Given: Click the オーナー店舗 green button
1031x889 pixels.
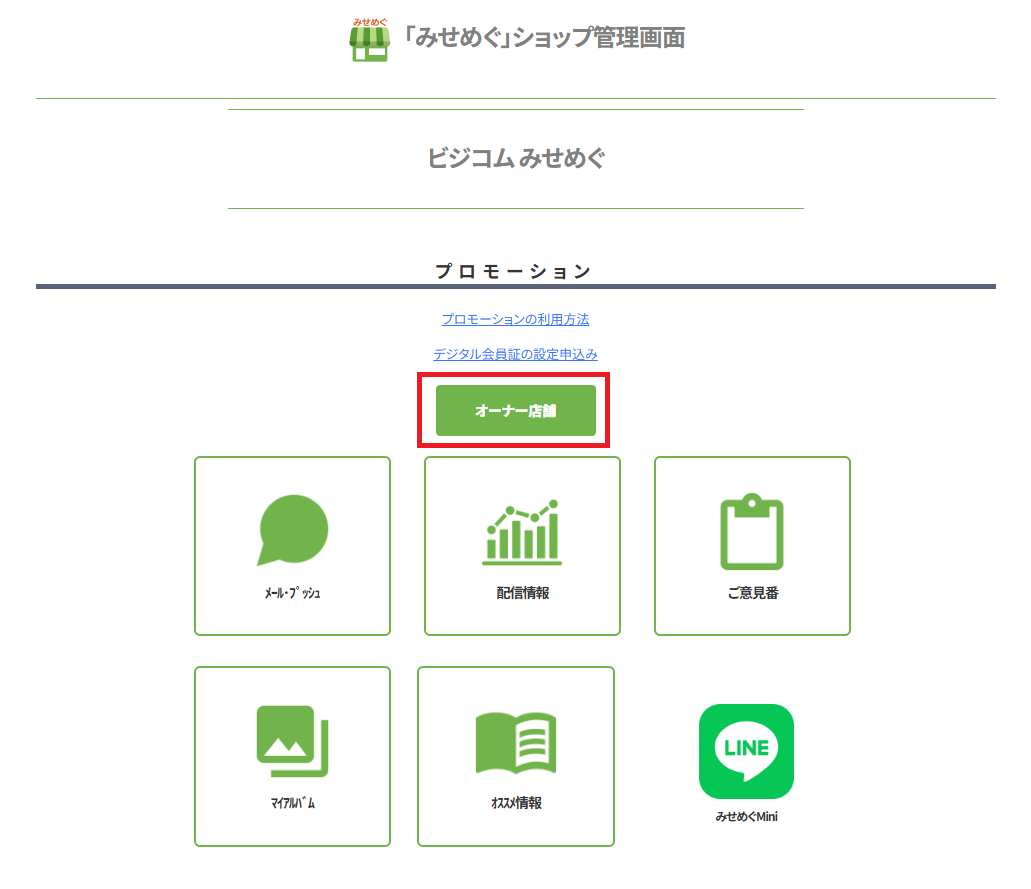Looking at the screenshot, I should (516, 410).
